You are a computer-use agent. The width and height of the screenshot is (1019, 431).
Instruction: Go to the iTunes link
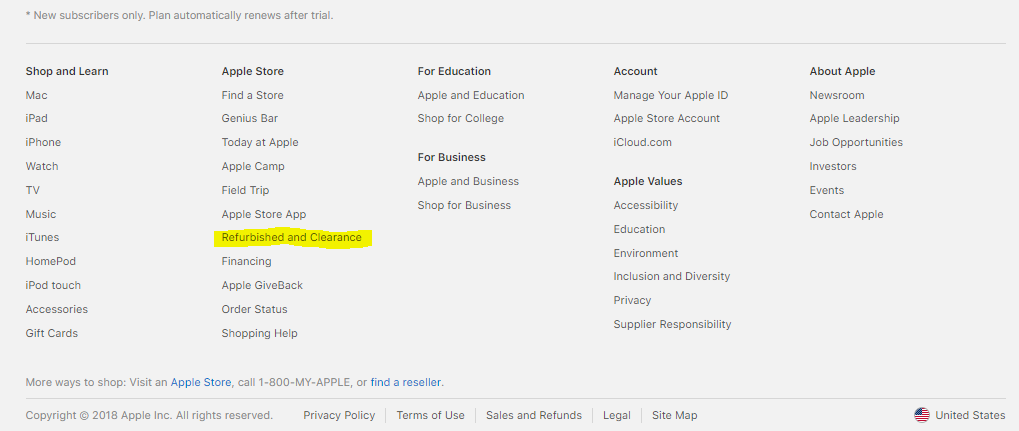pyautogui.click(x=42, y=237)
